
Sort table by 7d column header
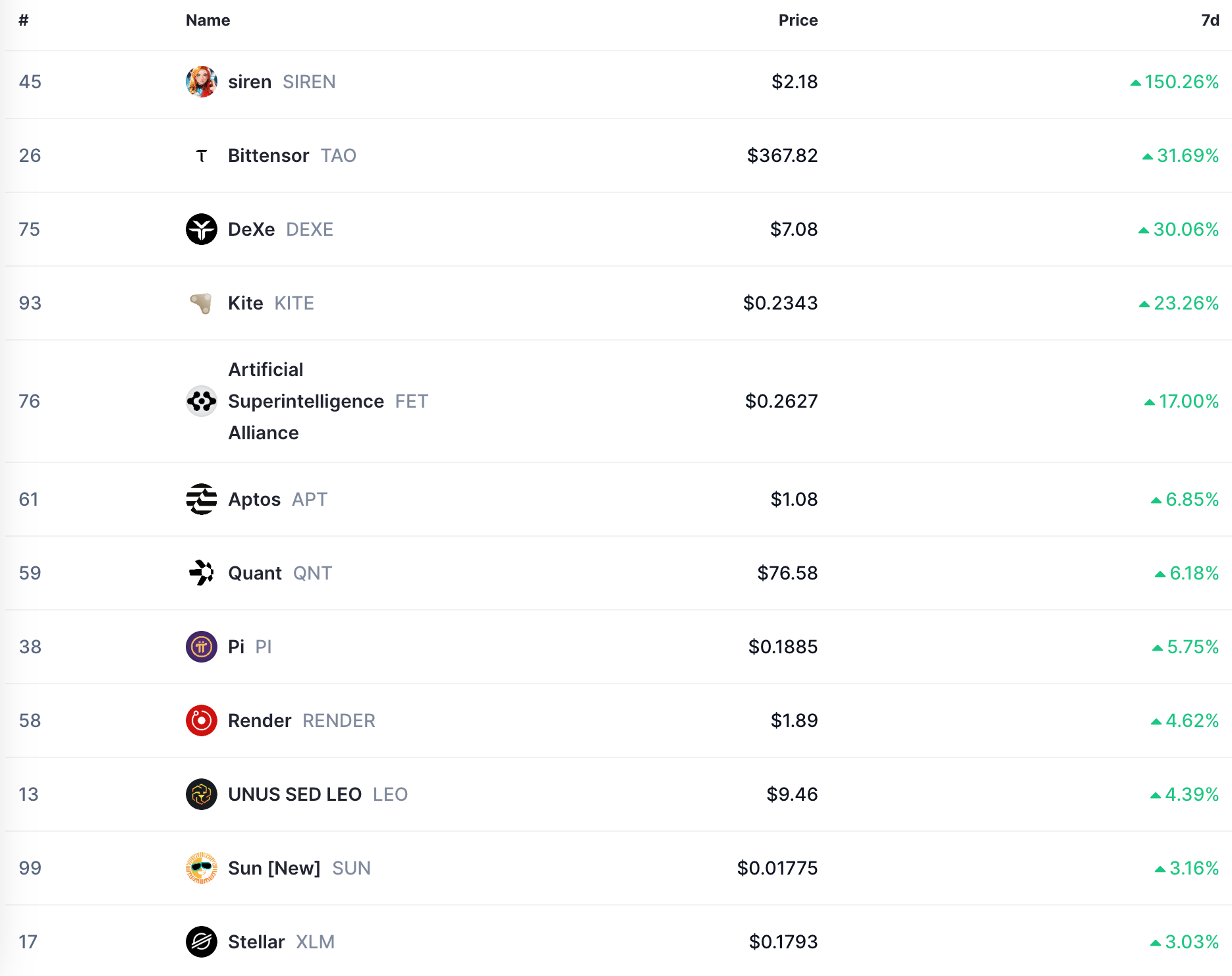[x=1210, y=20]
